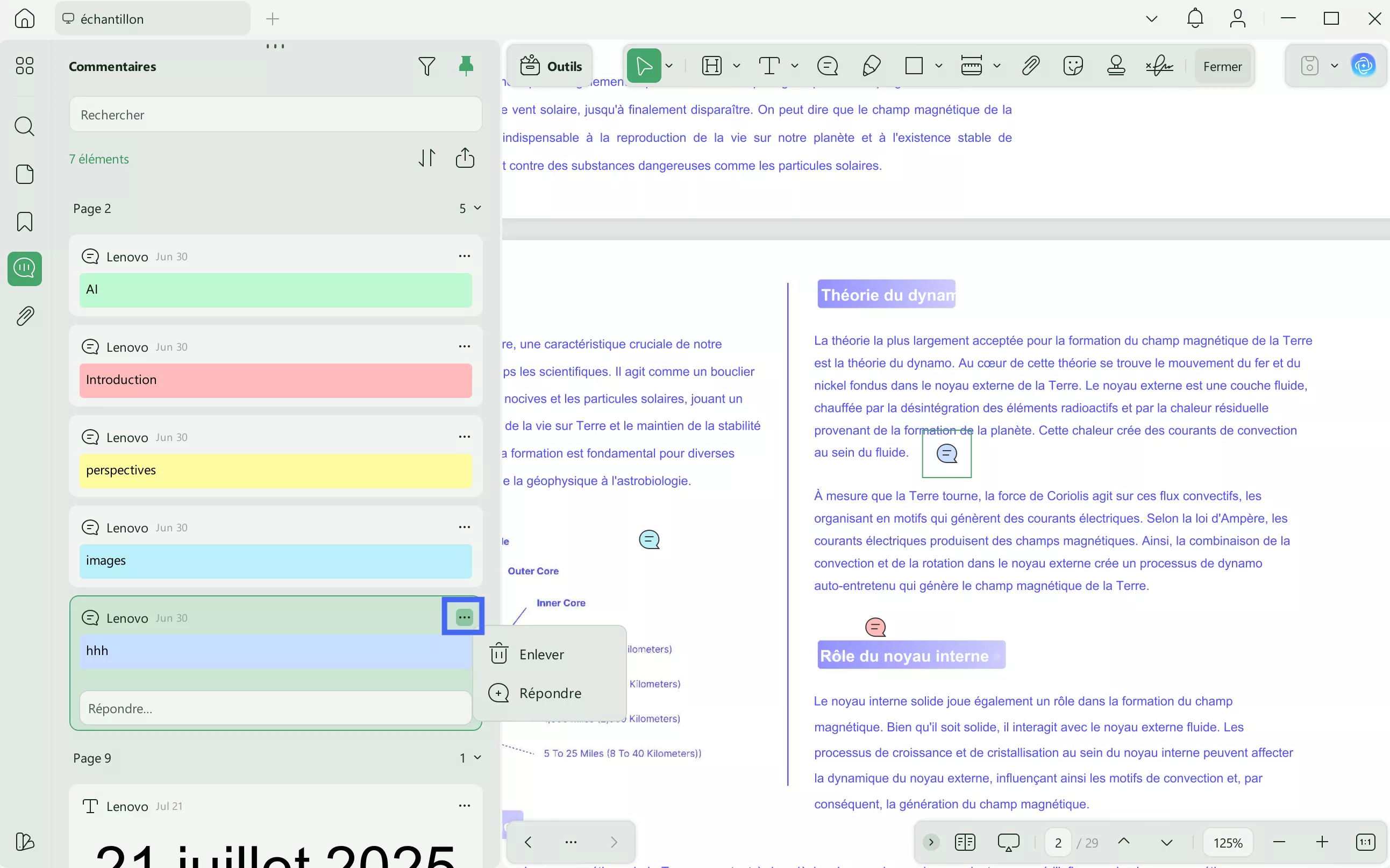Viewport: 1390px width, 868px height.
Task: Click the attachment paperclip toolbar icon
Action: [1031, 66]
